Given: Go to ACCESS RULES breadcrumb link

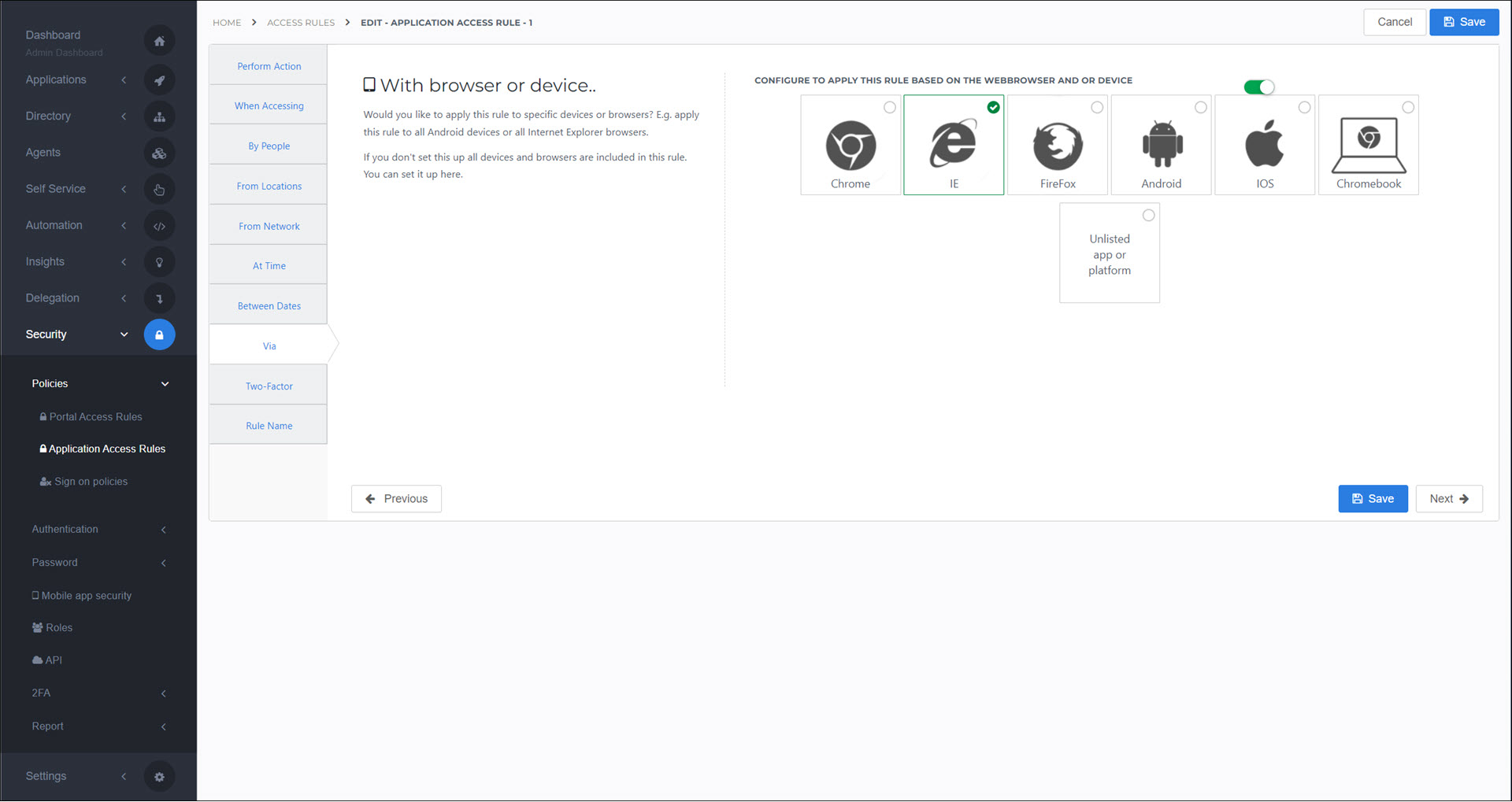Looking at the screenshot, I should click(301, 23).
